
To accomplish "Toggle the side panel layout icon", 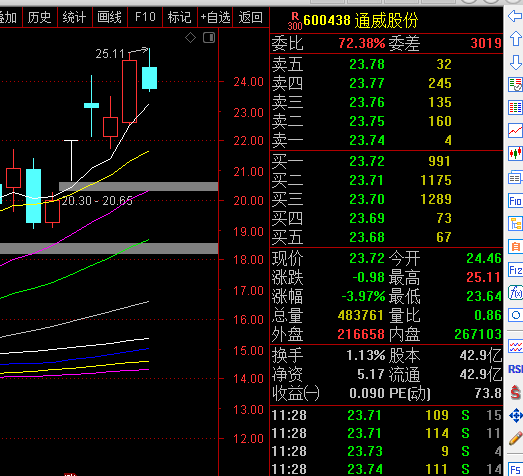I will pos(209,37).
